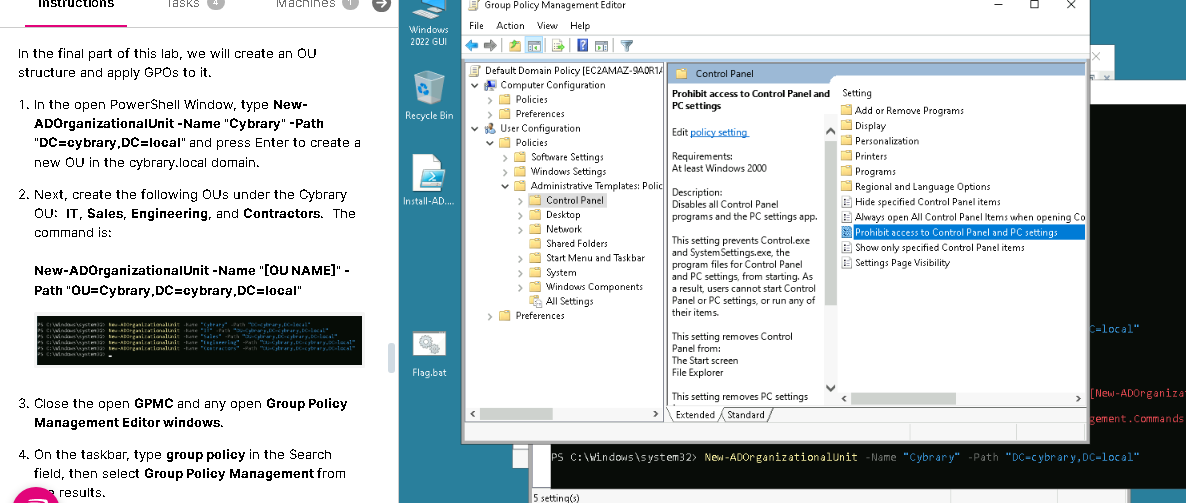Screen dimensions: 1186x503
Task: Select the Desktop folder in tree
Action: (563, 215)
